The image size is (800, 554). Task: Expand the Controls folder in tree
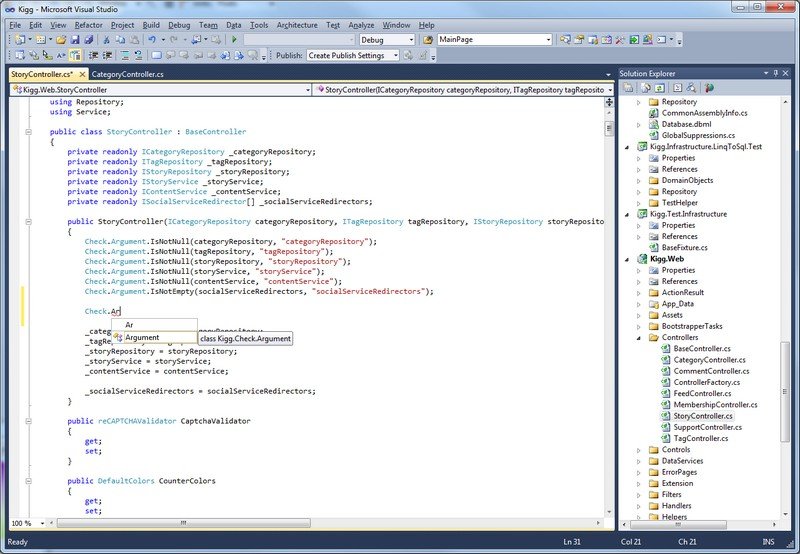click(639, 450)
